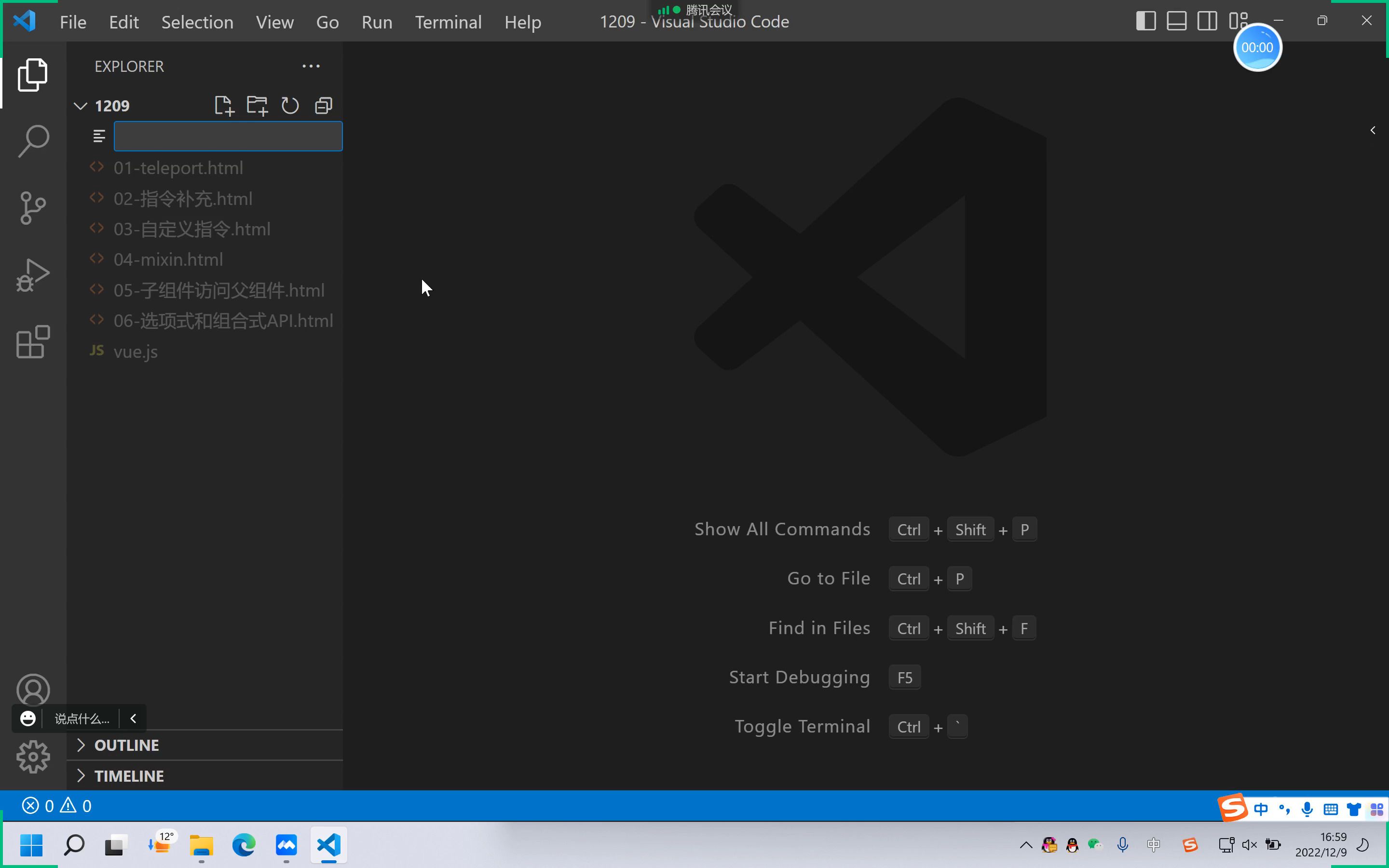Open the clock showing 16:59 2022/12/9
The height and width of the screenshot is (868, 1389).
(x=1321, y=845)
